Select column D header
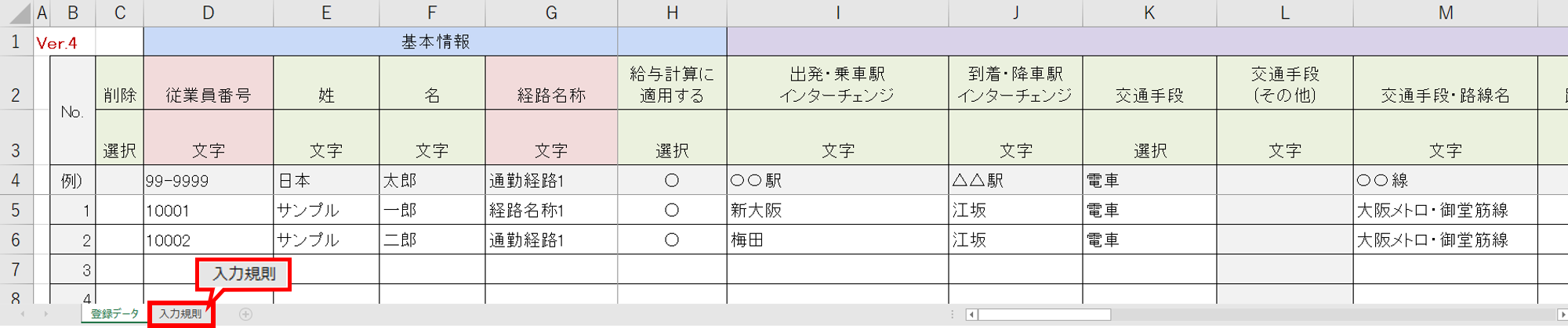This screenshot has width=1568, height=328. [208, 13]
